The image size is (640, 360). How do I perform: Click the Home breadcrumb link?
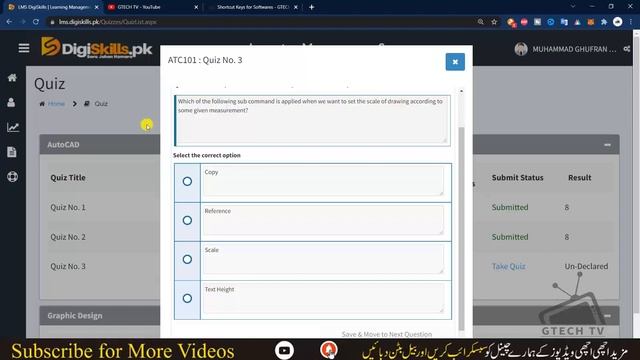click(x=56, y=104)
